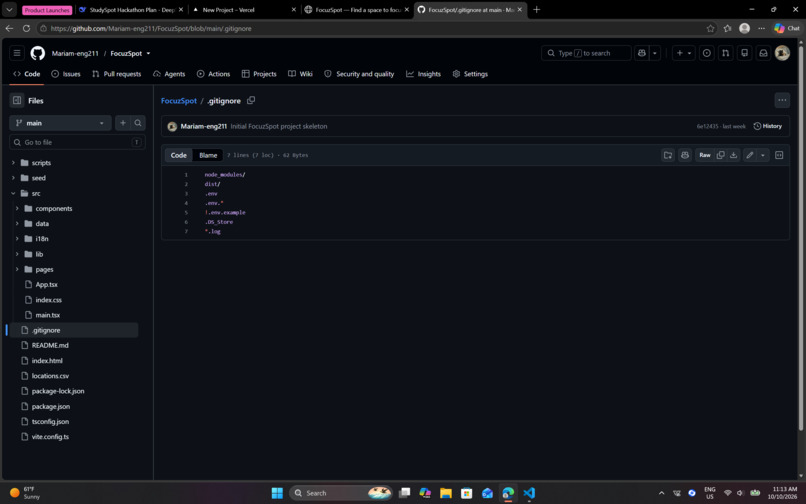The height and width of the screenshot is (504, 806).
Task: Ask Copilot about this file icon
Action: pos(685,155)
